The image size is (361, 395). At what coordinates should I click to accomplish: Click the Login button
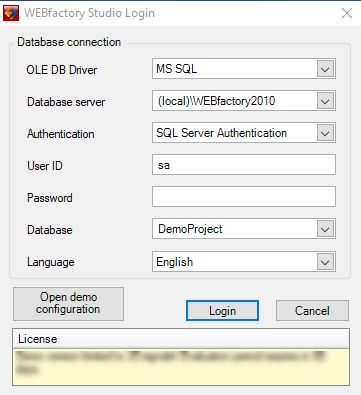tap(222, 311)
